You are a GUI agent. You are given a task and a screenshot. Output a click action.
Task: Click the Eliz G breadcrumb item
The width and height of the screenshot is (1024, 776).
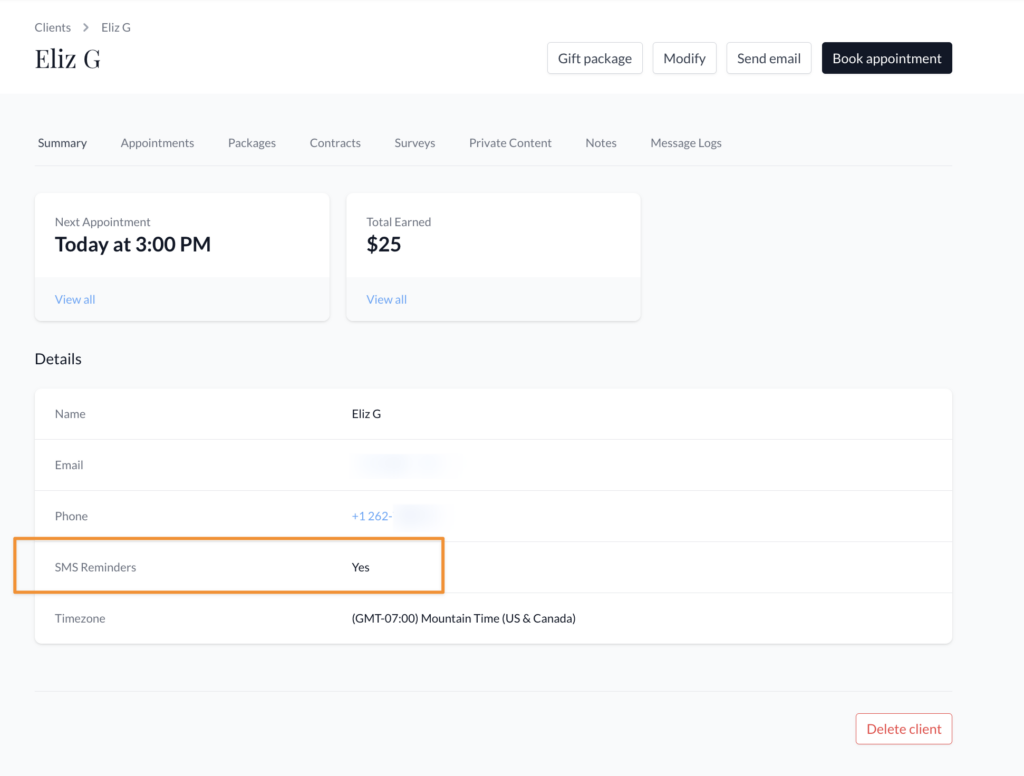(116, 28)
